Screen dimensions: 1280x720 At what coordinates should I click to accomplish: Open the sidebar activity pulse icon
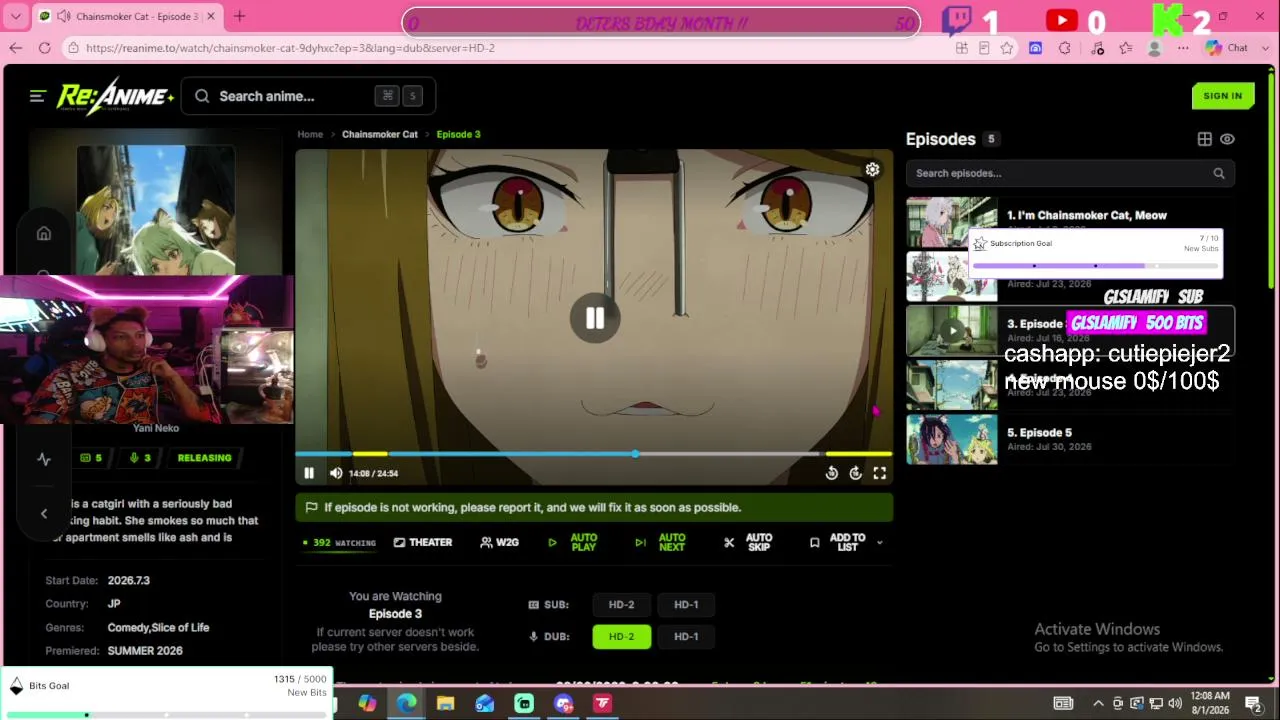(44, 459)
